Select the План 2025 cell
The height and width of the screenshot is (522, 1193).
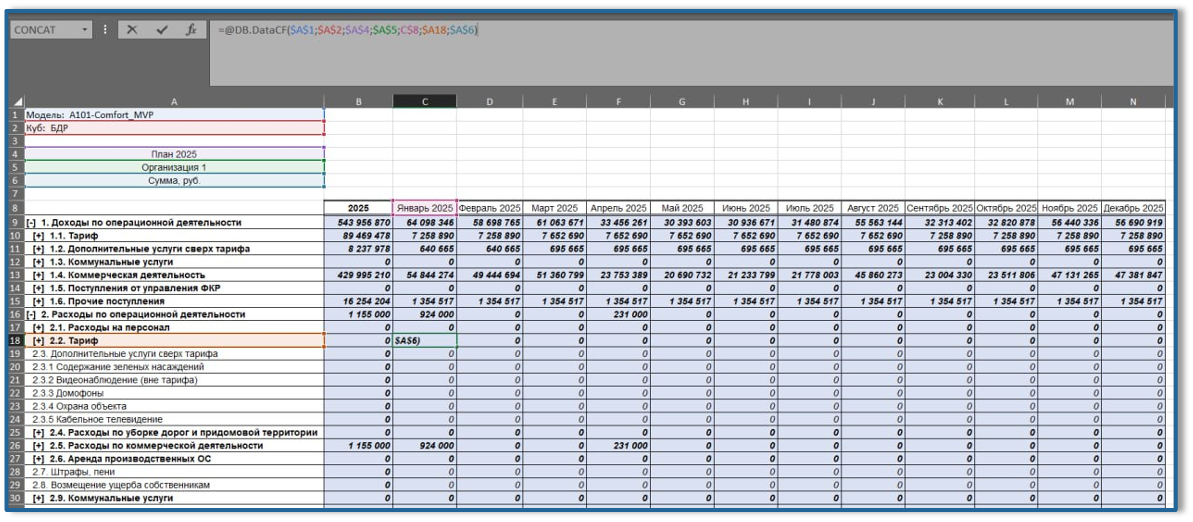coord(174,154)
